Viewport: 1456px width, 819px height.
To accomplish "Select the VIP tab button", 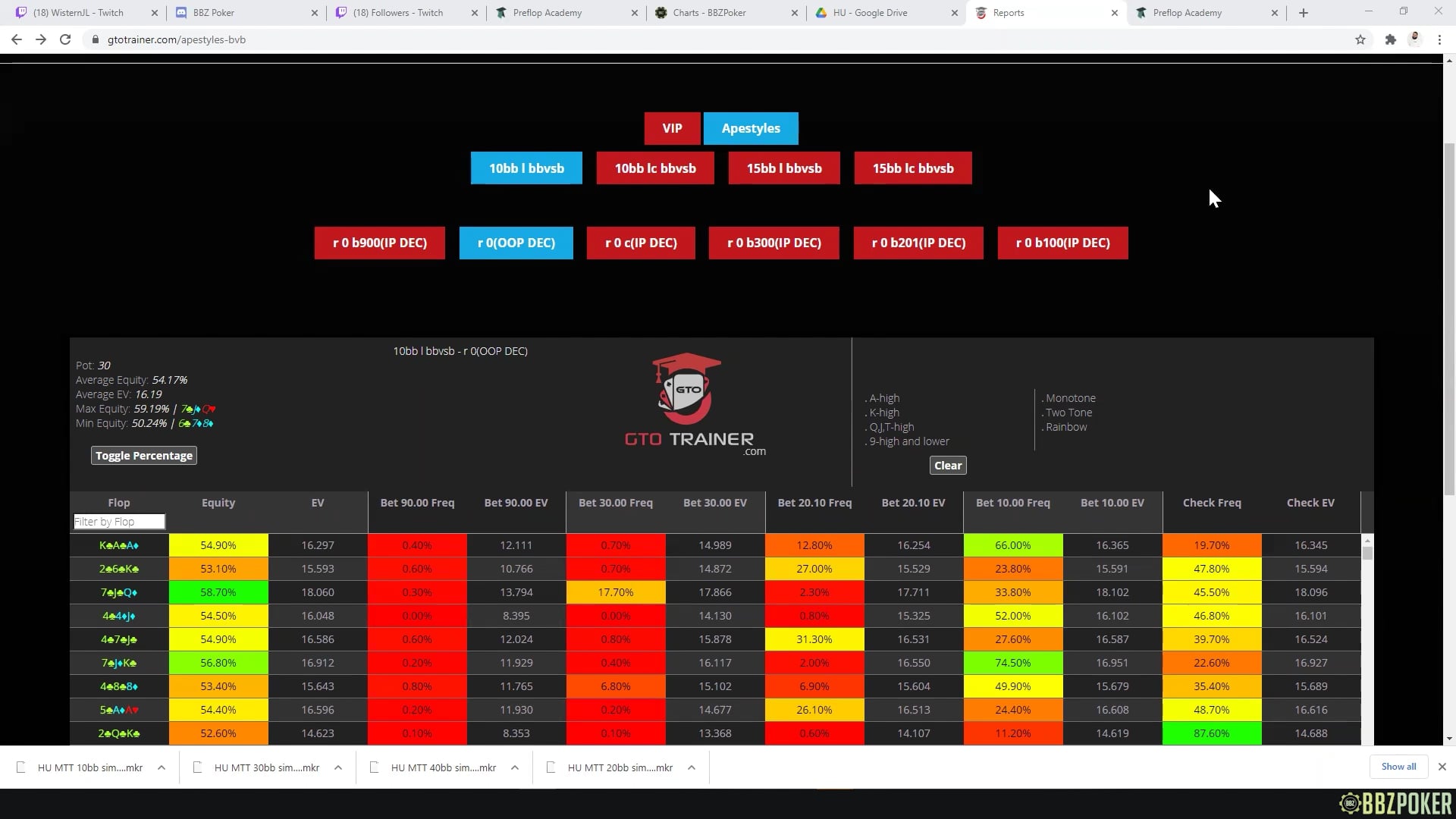I will point(672,128).
